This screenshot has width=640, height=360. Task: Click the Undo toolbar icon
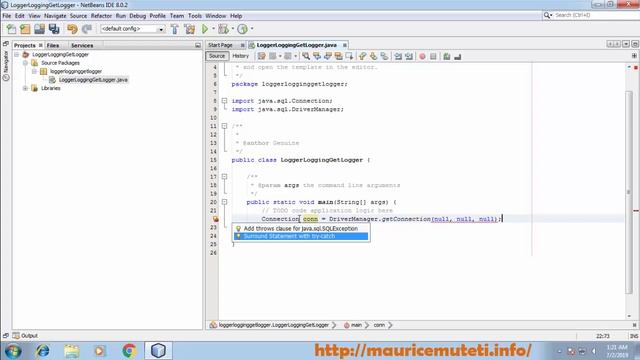[x=72, y=29]
